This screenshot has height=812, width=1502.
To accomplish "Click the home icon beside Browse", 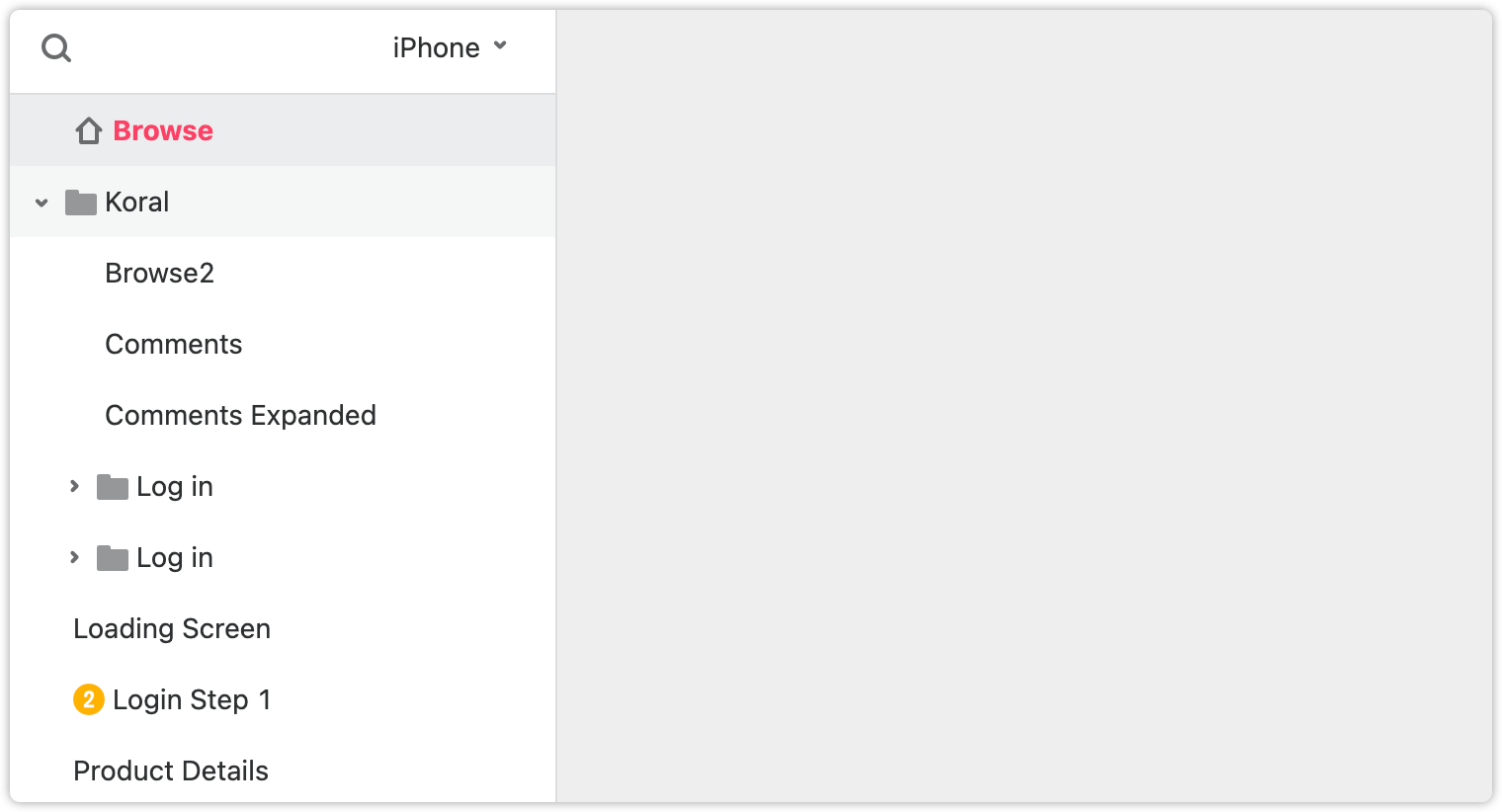I will coord(89,130).
